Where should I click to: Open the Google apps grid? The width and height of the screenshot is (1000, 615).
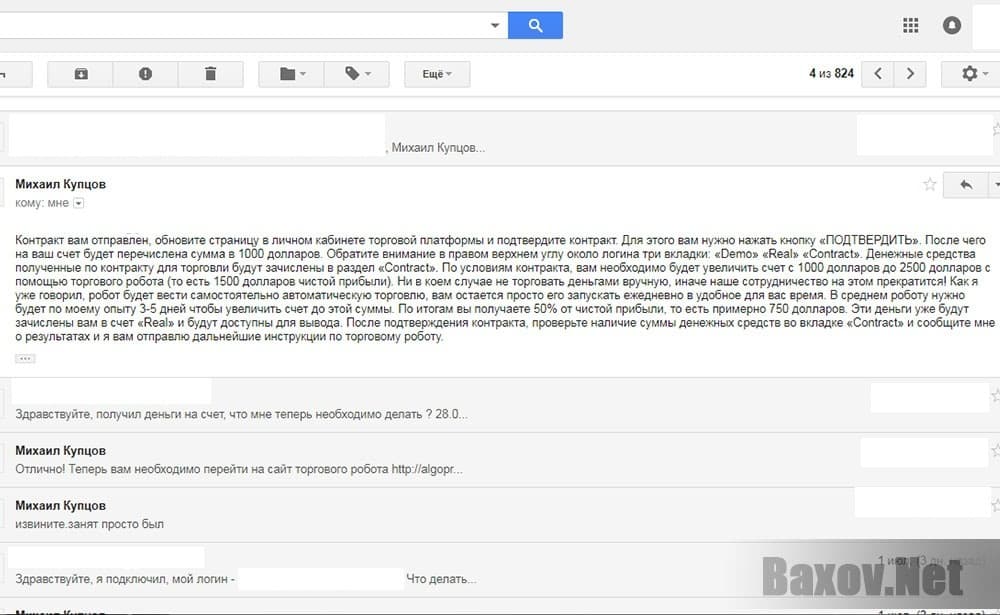910,25
